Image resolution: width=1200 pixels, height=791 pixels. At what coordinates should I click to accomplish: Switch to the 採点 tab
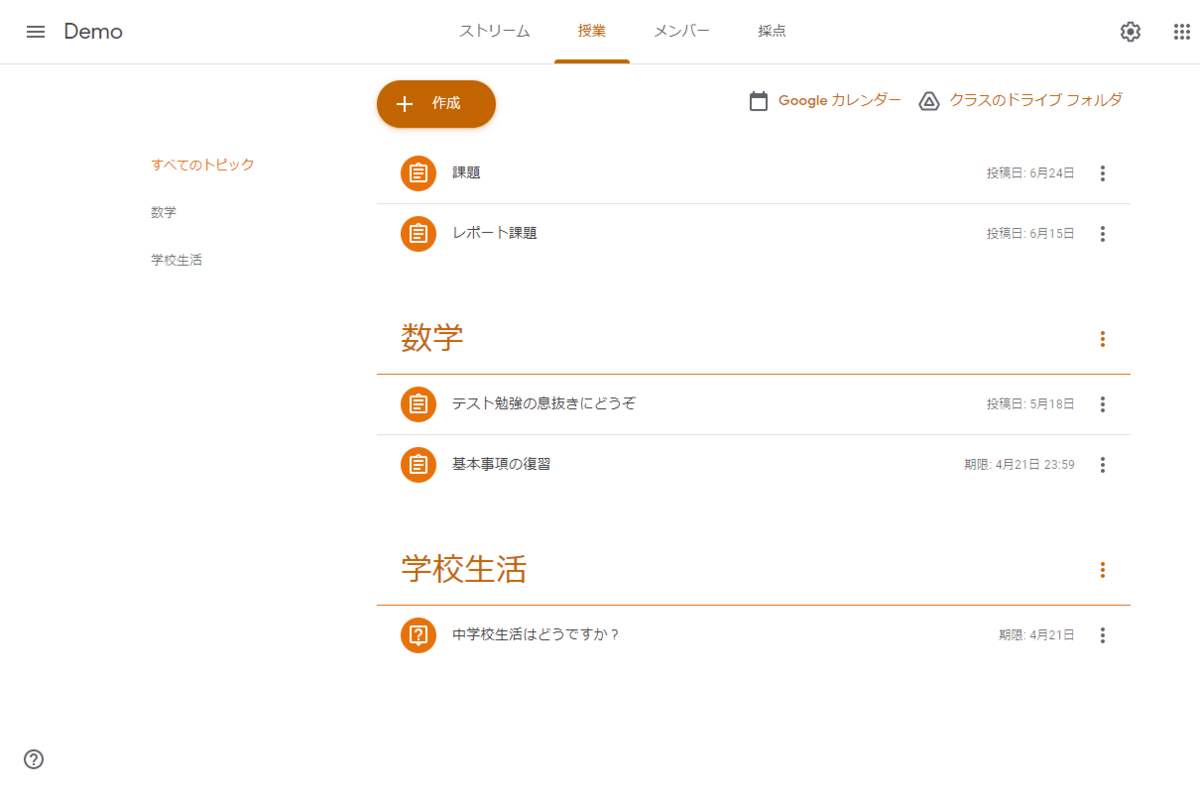(x=771, y=31)
